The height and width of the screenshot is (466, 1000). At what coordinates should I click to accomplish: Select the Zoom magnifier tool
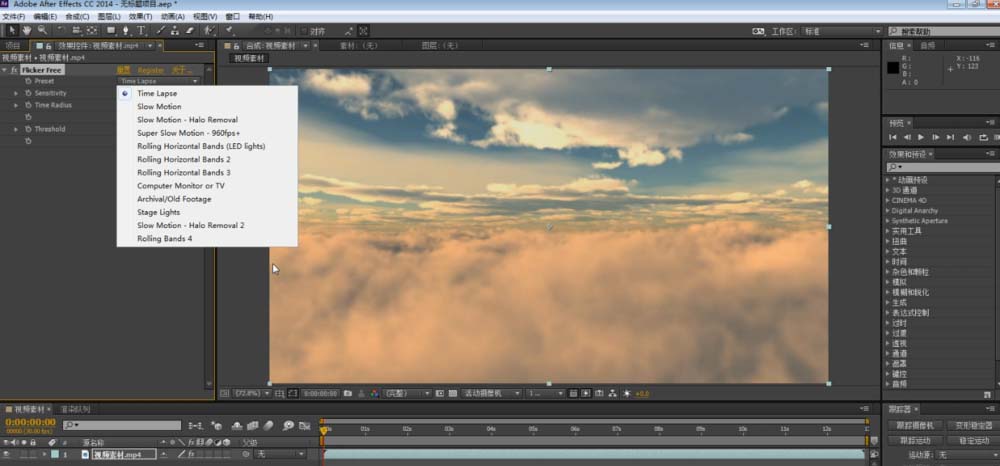(x=41, y=31)
